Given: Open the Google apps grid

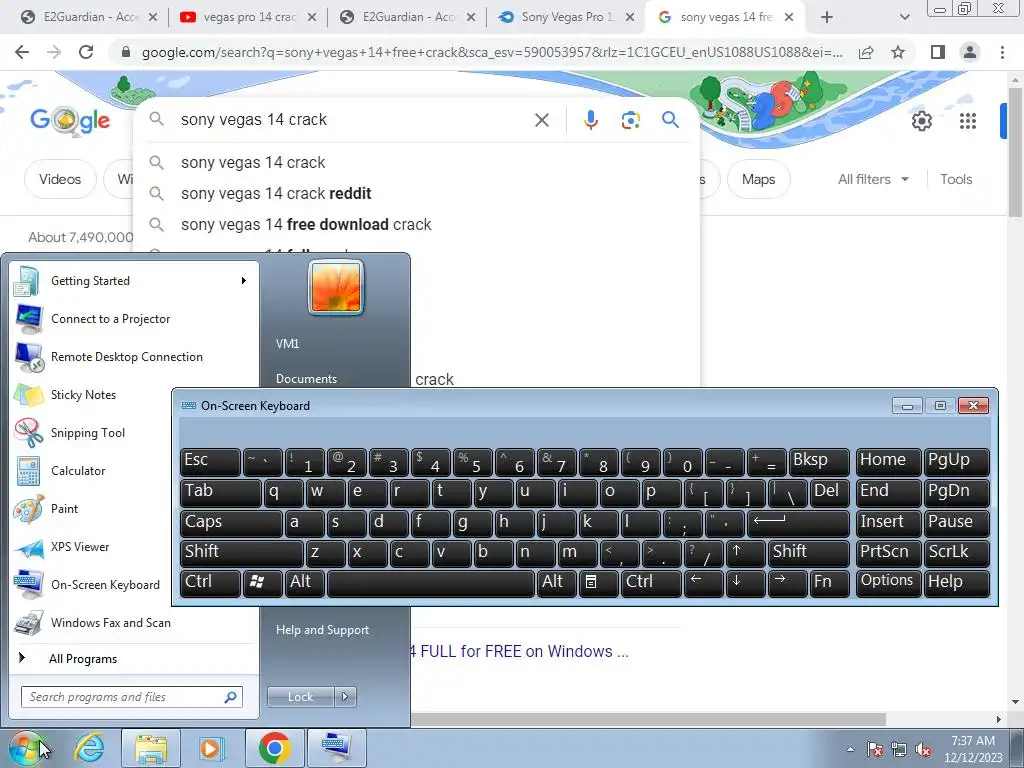Looking at the screenshot, I should pos(968,121).
